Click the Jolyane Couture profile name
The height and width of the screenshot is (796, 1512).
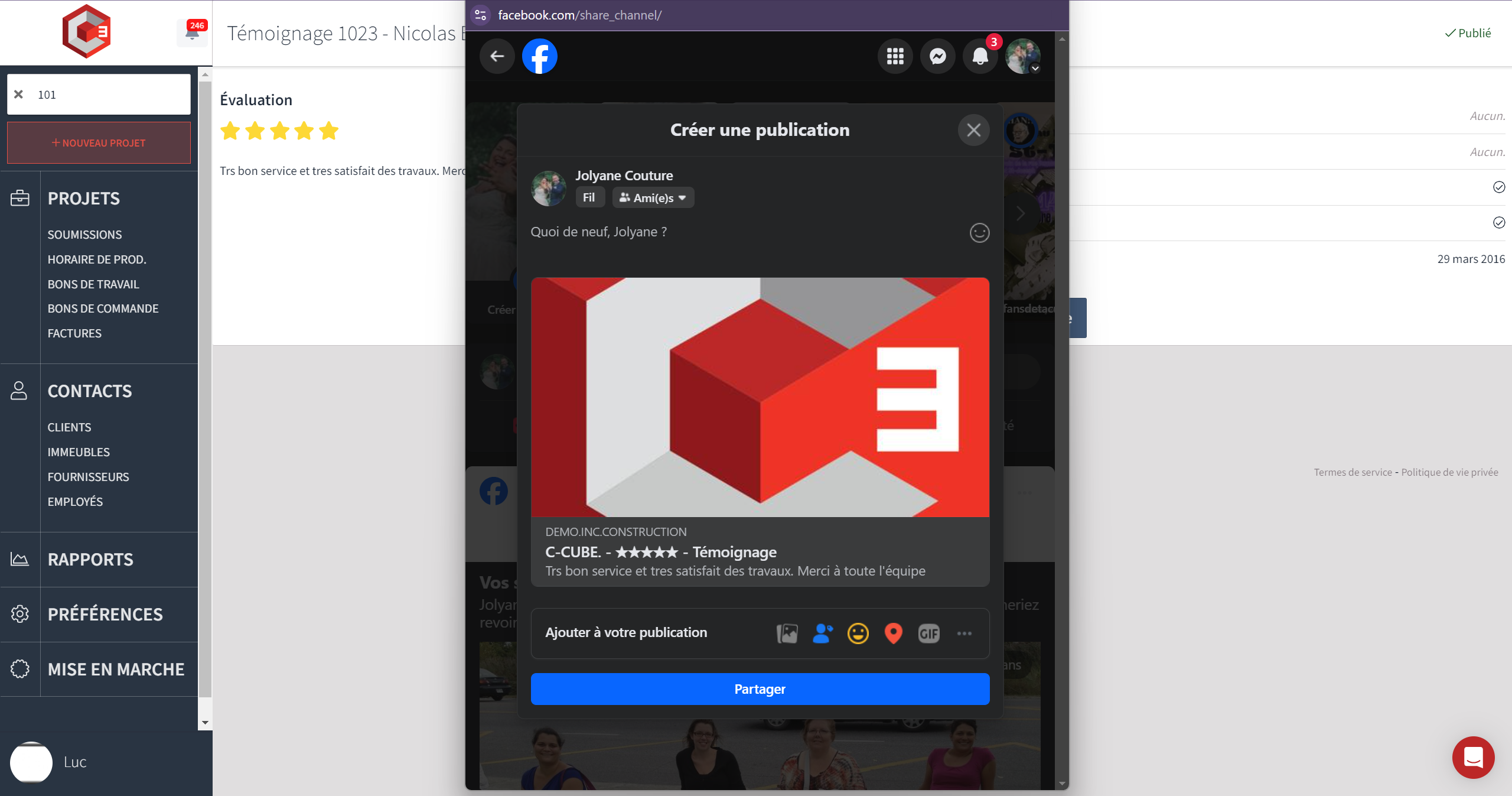[x=624, y=176]
